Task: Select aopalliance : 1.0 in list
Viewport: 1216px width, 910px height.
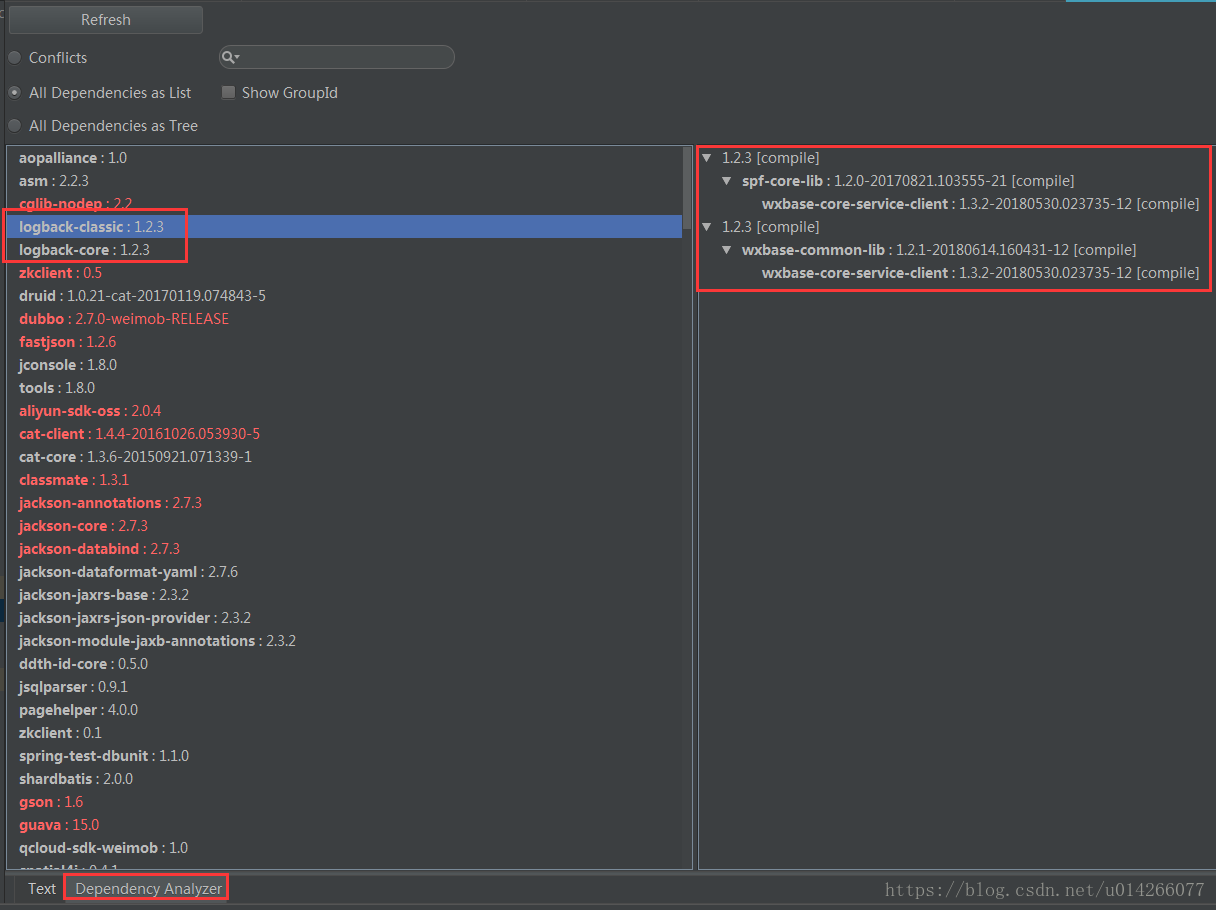Action: [73, 158]
